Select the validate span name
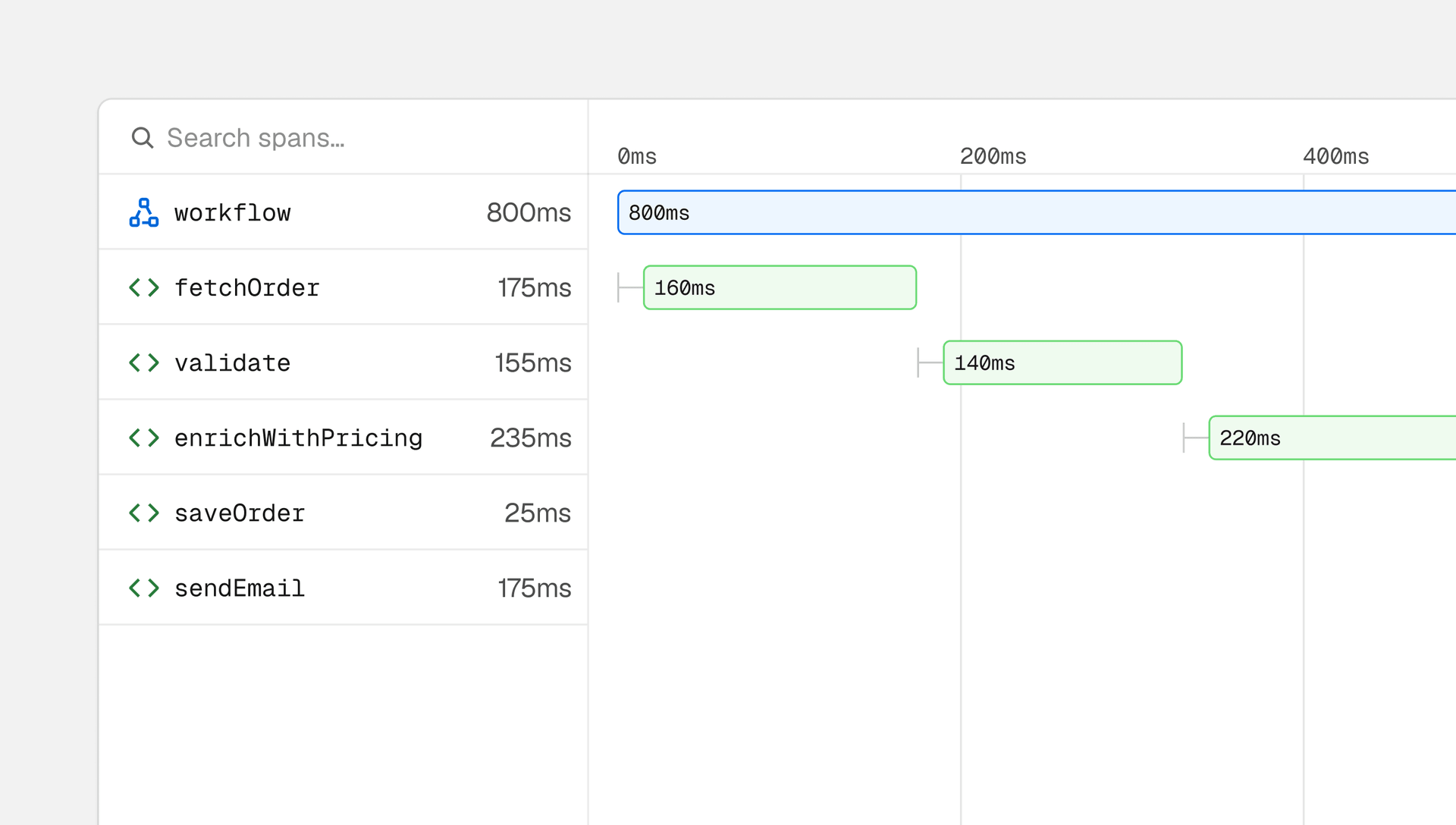Viewport: 1456px width, 825px height. [233, 363]
